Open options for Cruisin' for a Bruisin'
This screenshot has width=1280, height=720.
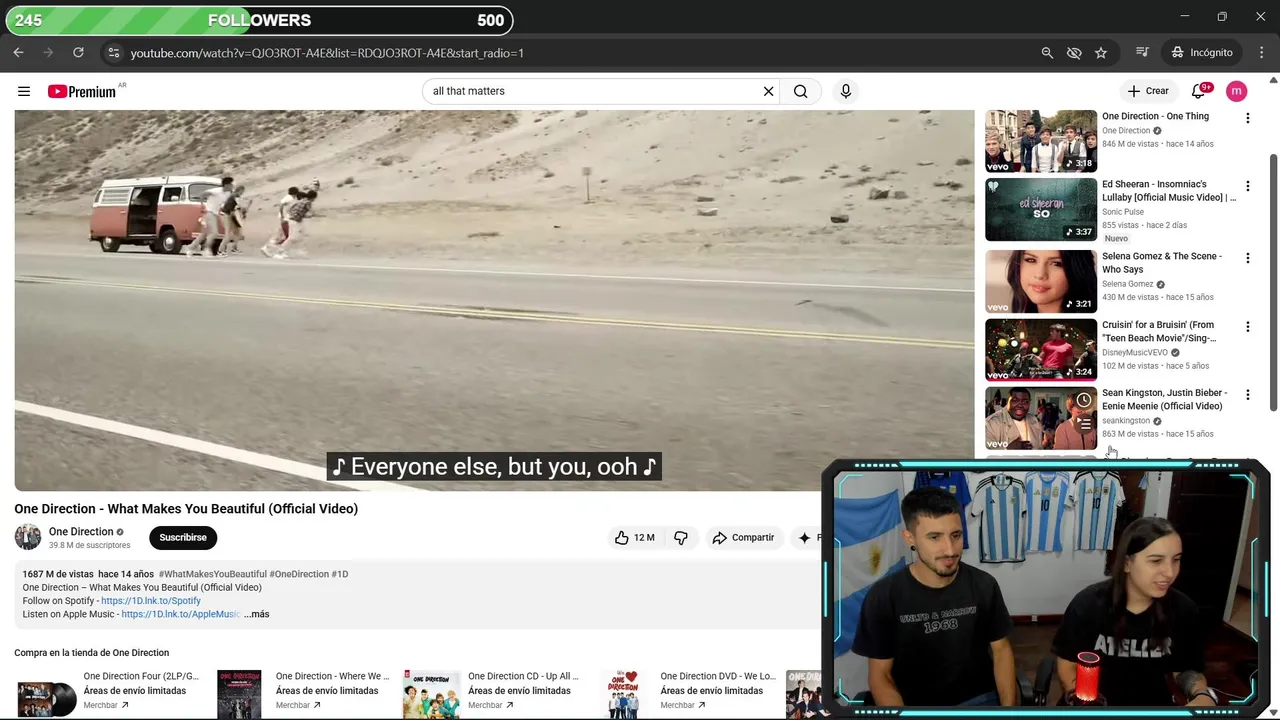pyautogui.click(x=1247, y=326)
